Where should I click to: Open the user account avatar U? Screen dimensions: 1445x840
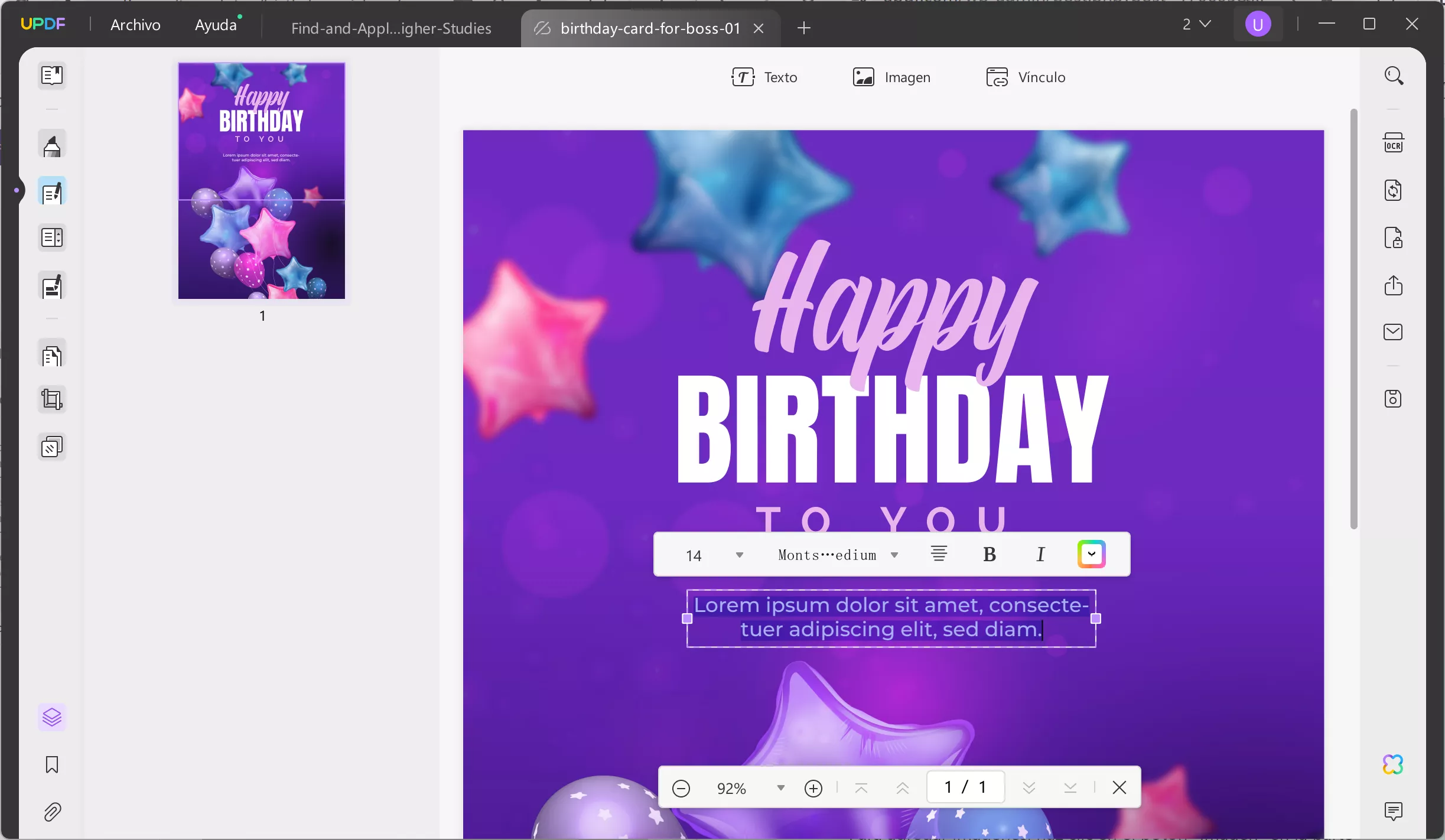[1258, 24]
